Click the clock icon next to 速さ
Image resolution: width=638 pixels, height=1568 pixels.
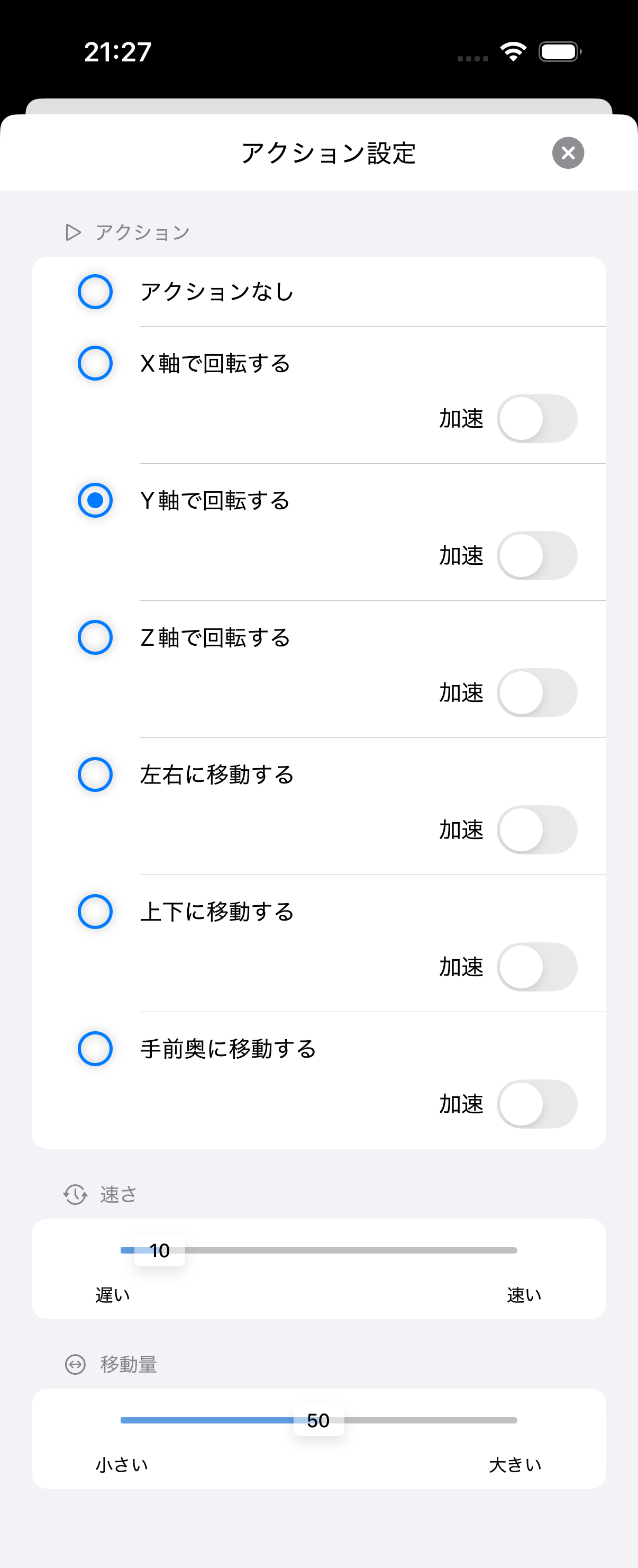76,1194
